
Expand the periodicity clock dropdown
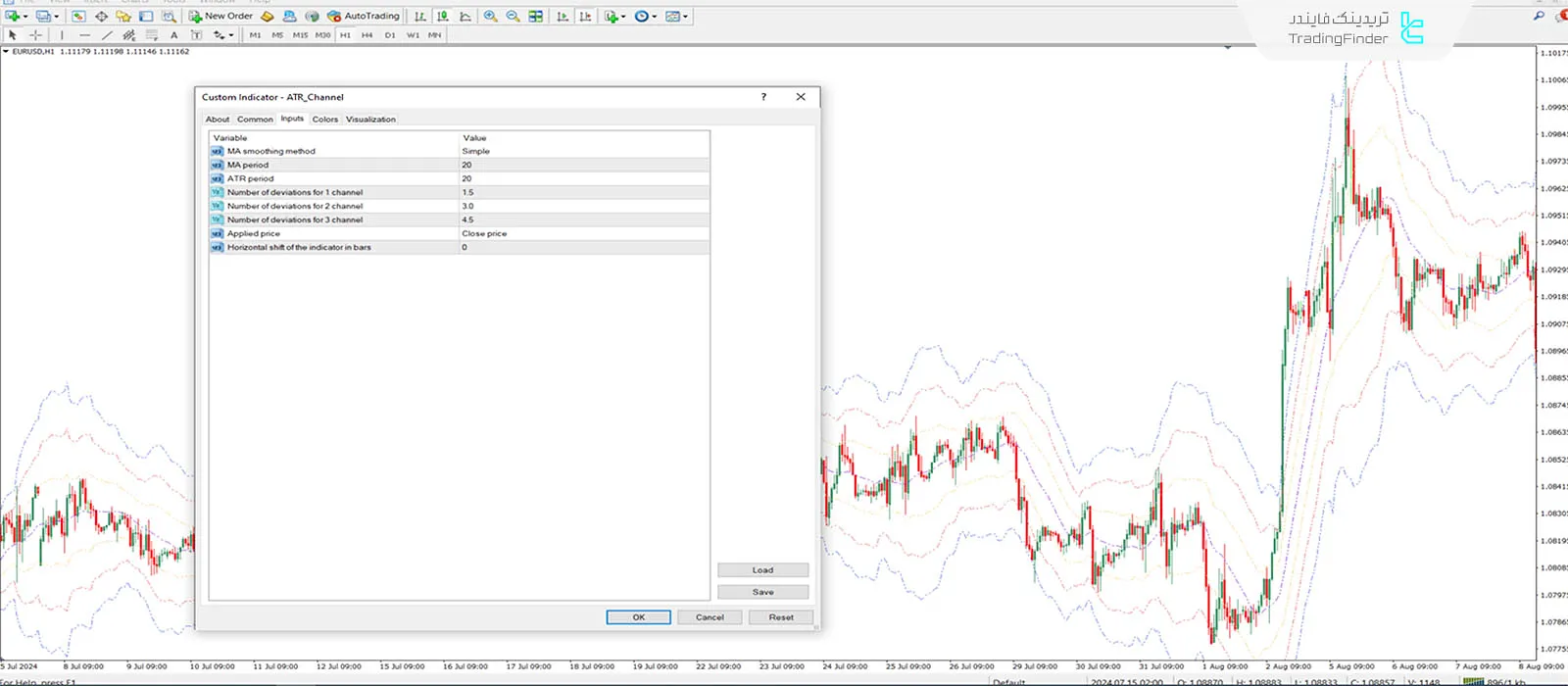click(655, 17)
